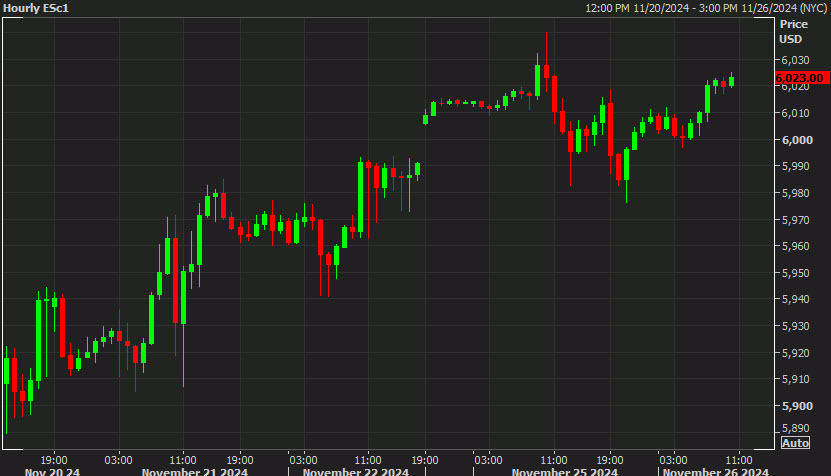Click the bold 6,000 price axis label

pyautogui.click(x=797, y=140)
